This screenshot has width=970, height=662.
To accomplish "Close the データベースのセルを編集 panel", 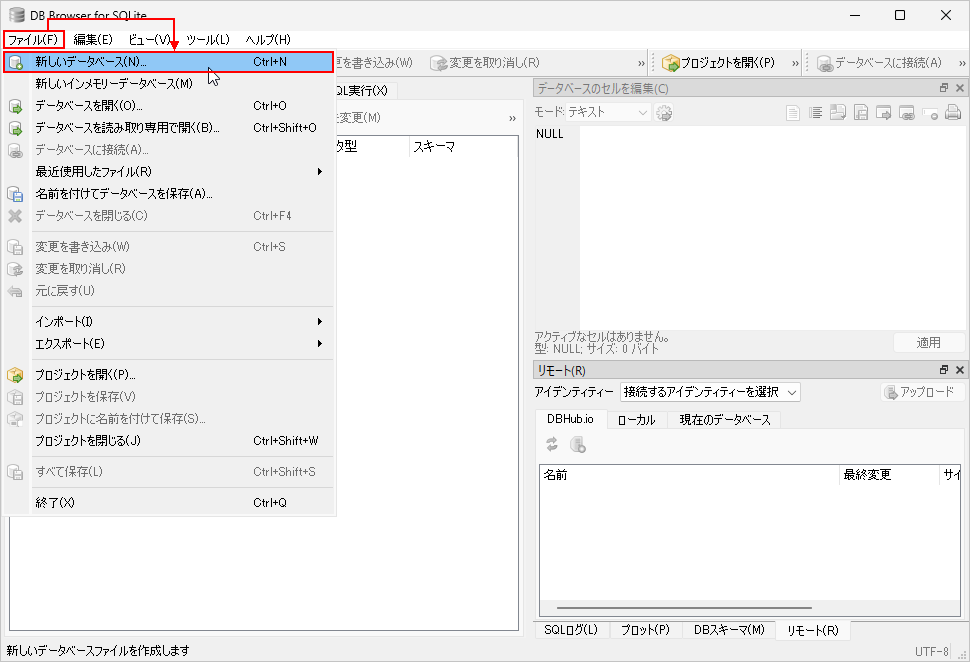I will click(x=959, y=88).
